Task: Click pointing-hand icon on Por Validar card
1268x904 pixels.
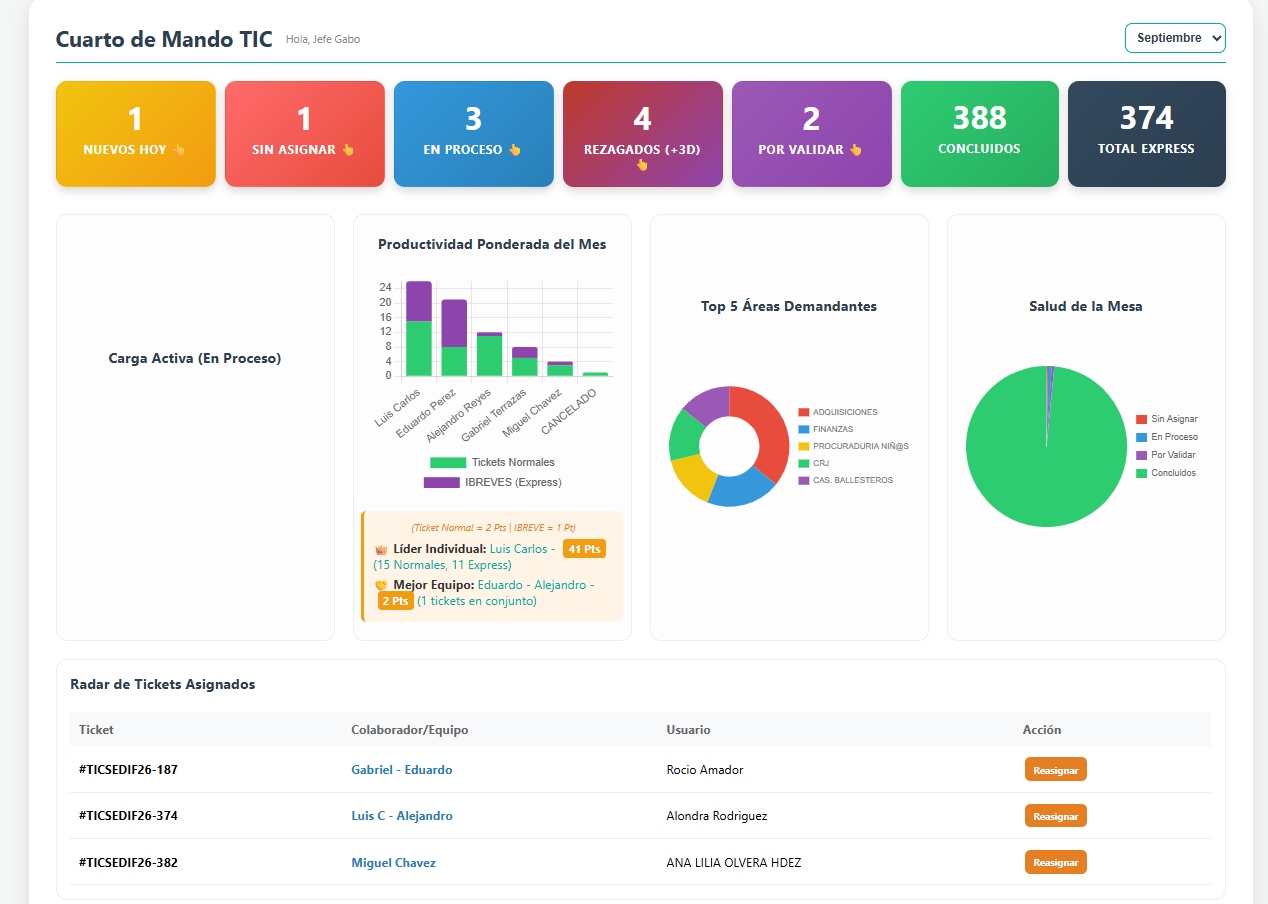Action: point(856,150)
